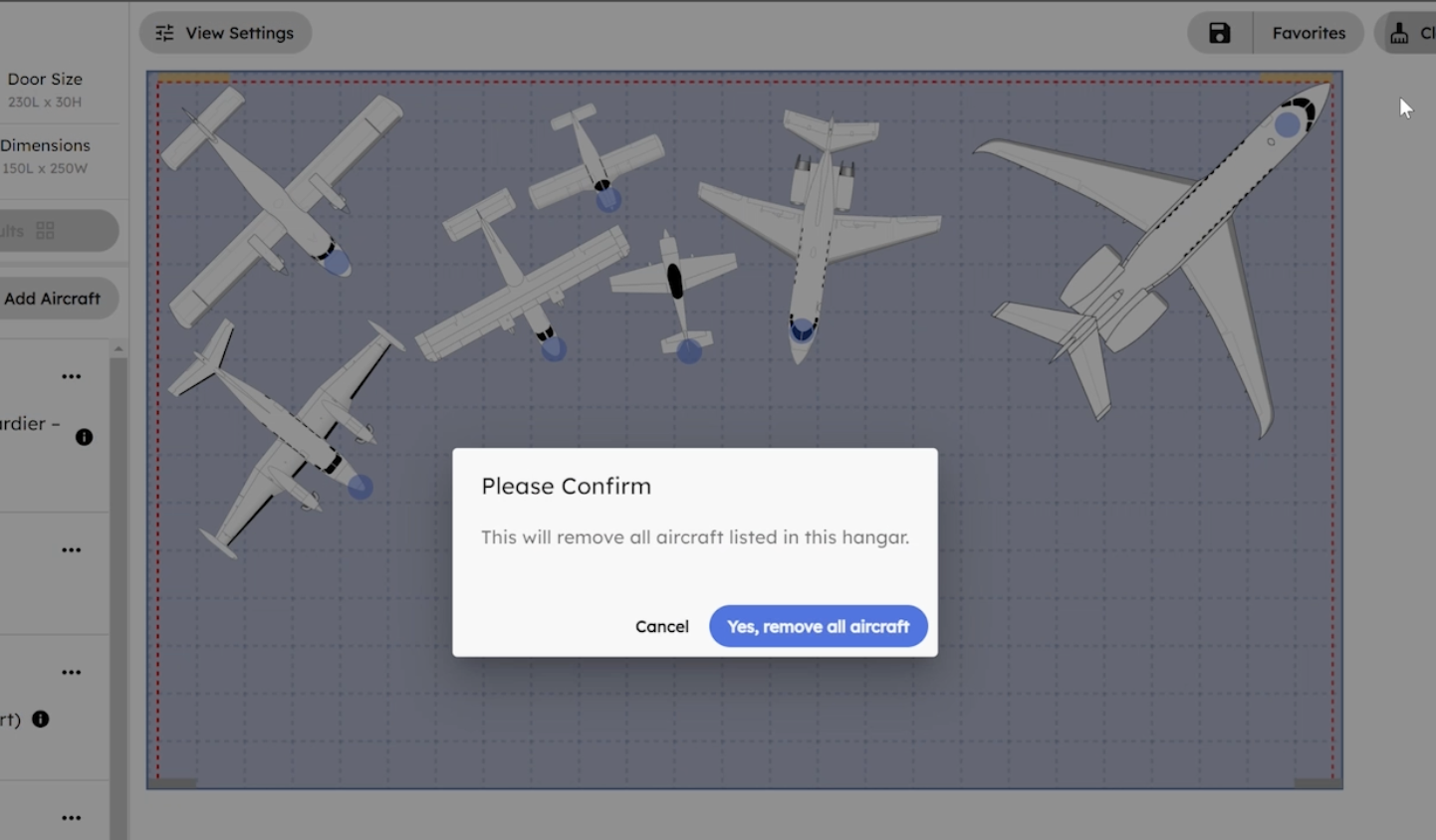This screenshot has height=840, width=1436.
Task: Select the small low-wing plane with black canopy
Action: point(676,284)
